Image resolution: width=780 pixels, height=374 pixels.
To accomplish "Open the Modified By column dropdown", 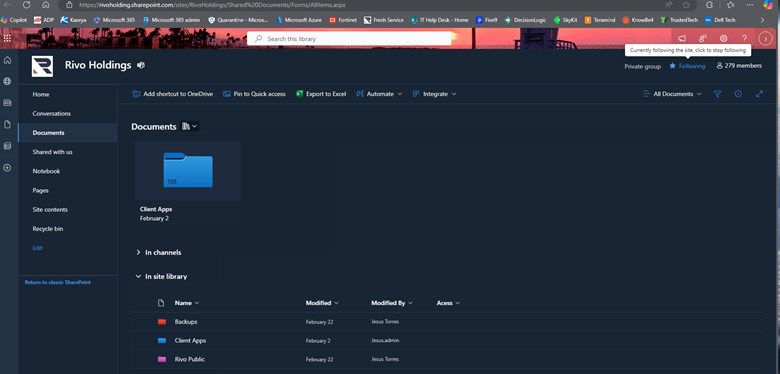I will pos(392,303).
